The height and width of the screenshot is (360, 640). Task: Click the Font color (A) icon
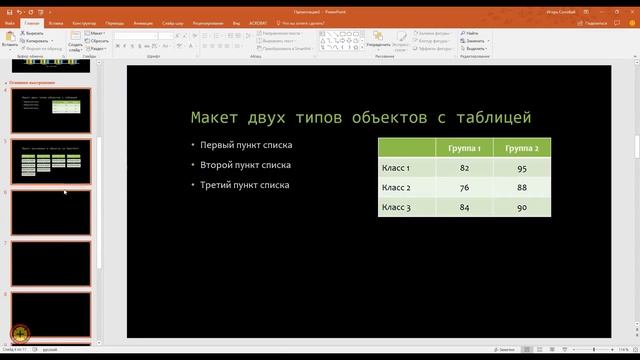pos(191,47)
